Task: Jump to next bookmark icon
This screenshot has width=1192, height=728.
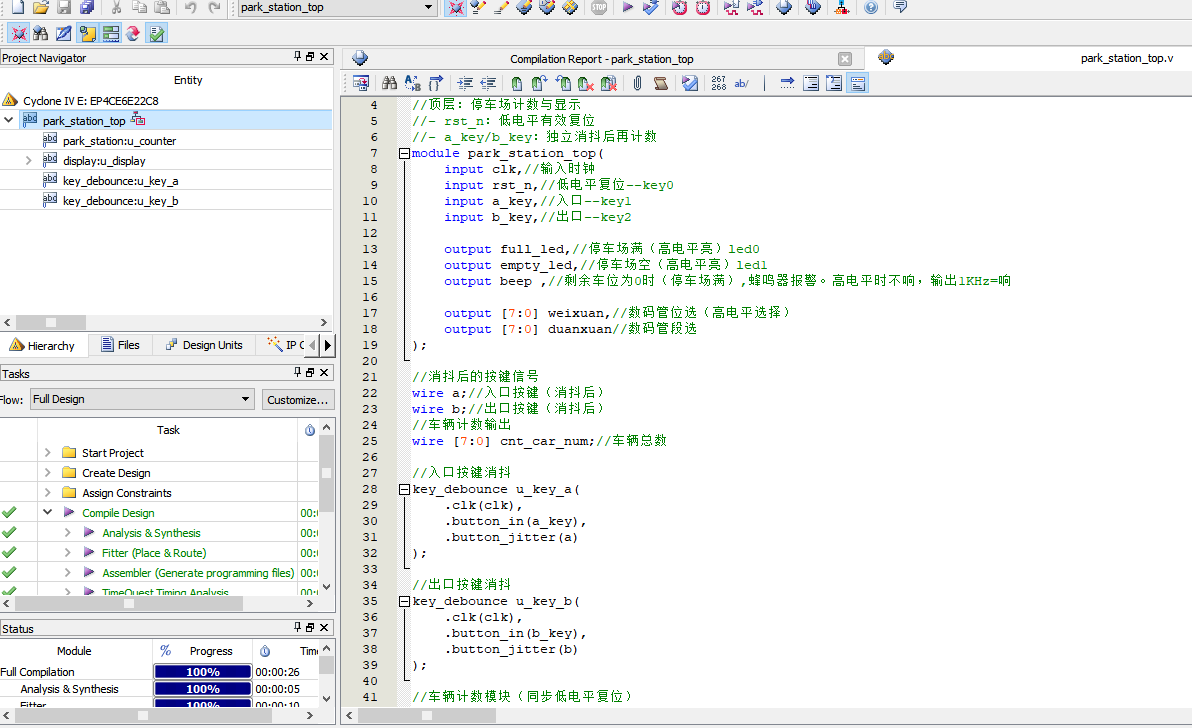Action: pyautogui.click(x=540, y=84)
